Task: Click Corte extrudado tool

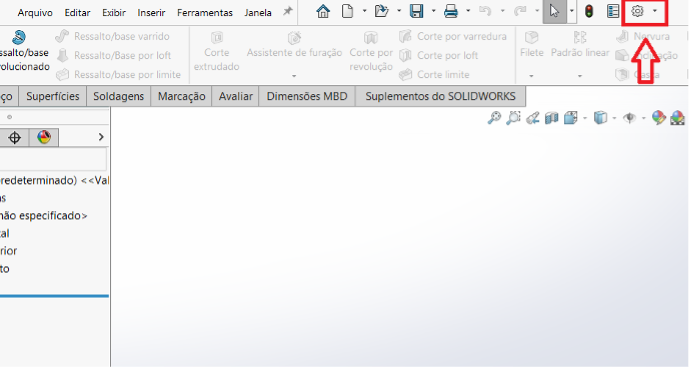Action: [x=217, y=51]
